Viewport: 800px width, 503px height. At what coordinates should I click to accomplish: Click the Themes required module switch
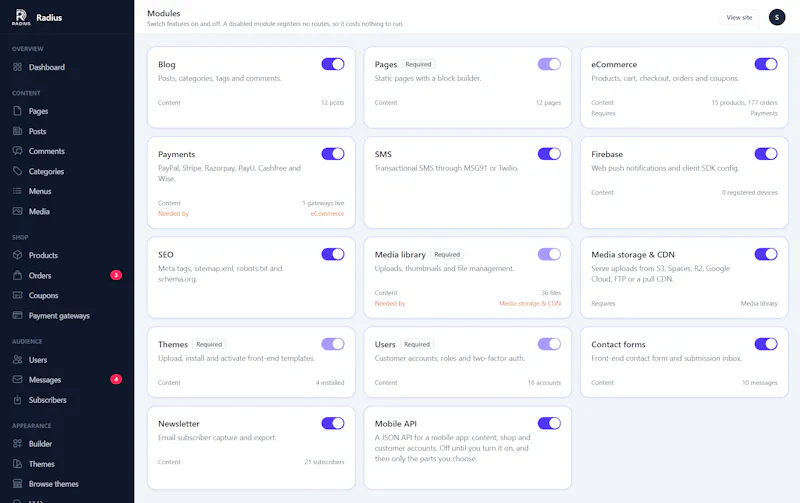coord(333,344)
